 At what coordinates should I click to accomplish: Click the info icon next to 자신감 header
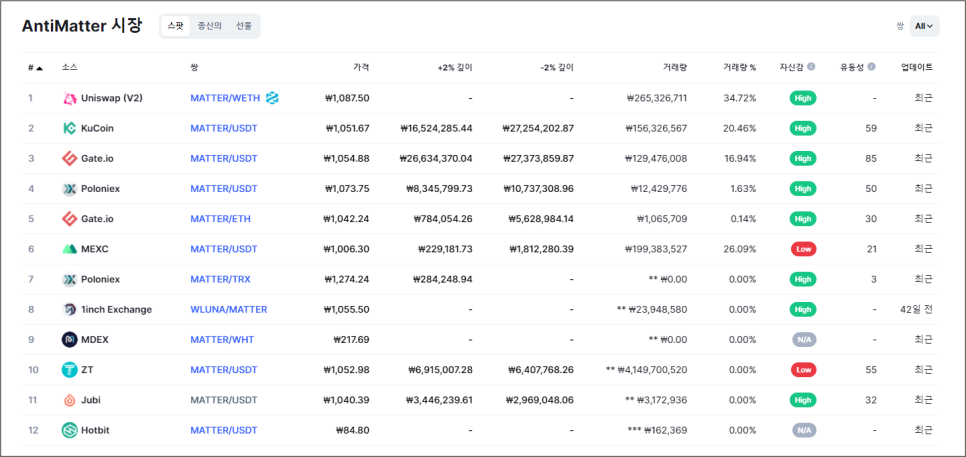click(x=811, y=67)
